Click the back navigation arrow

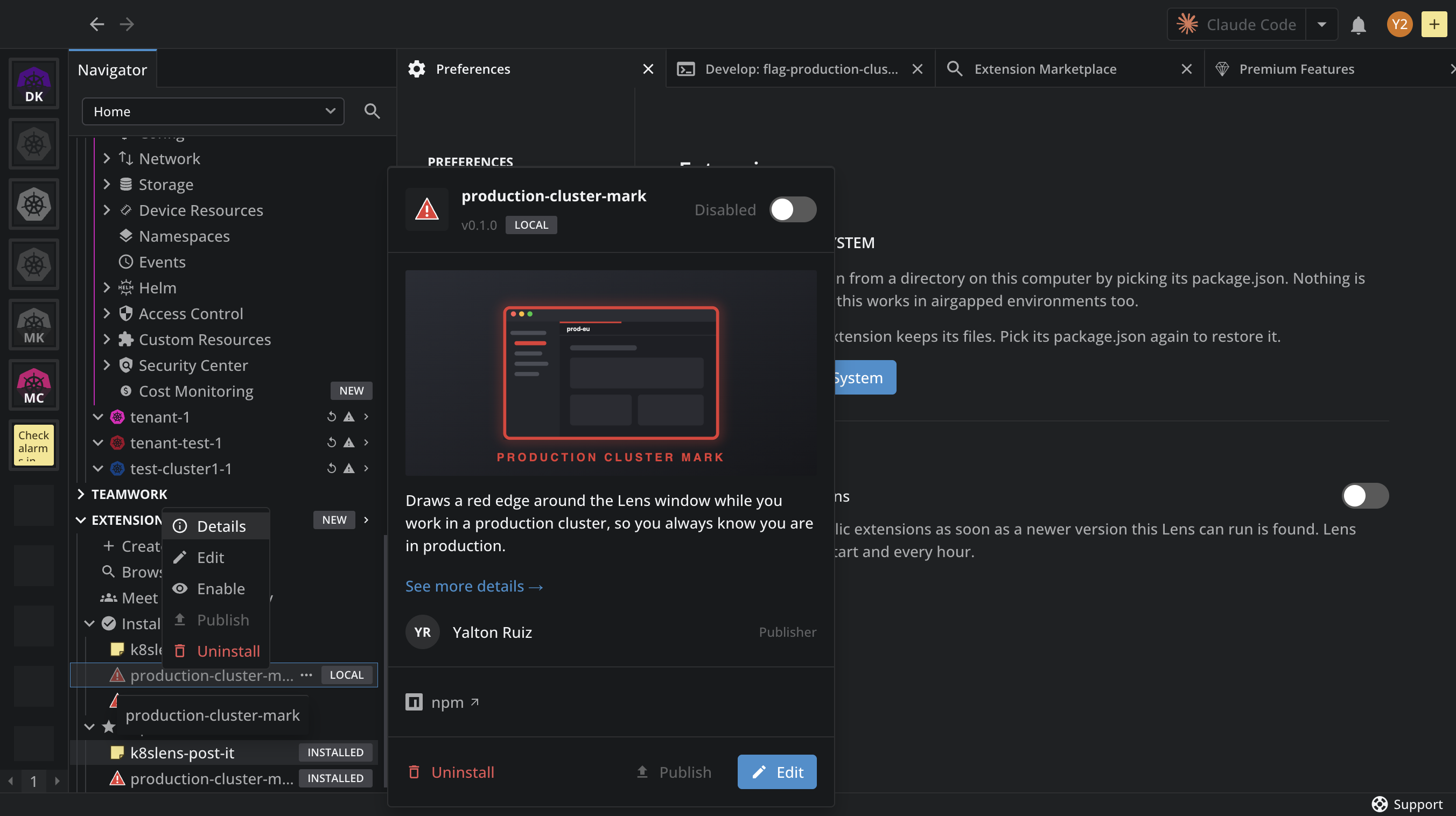(96, 24)
